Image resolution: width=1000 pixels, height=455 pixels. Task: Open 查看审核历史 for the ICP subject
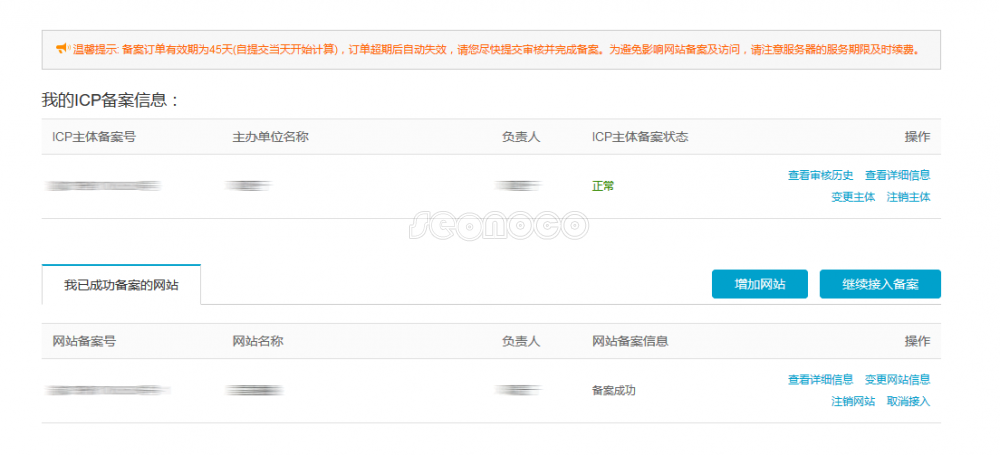point(820,175)
